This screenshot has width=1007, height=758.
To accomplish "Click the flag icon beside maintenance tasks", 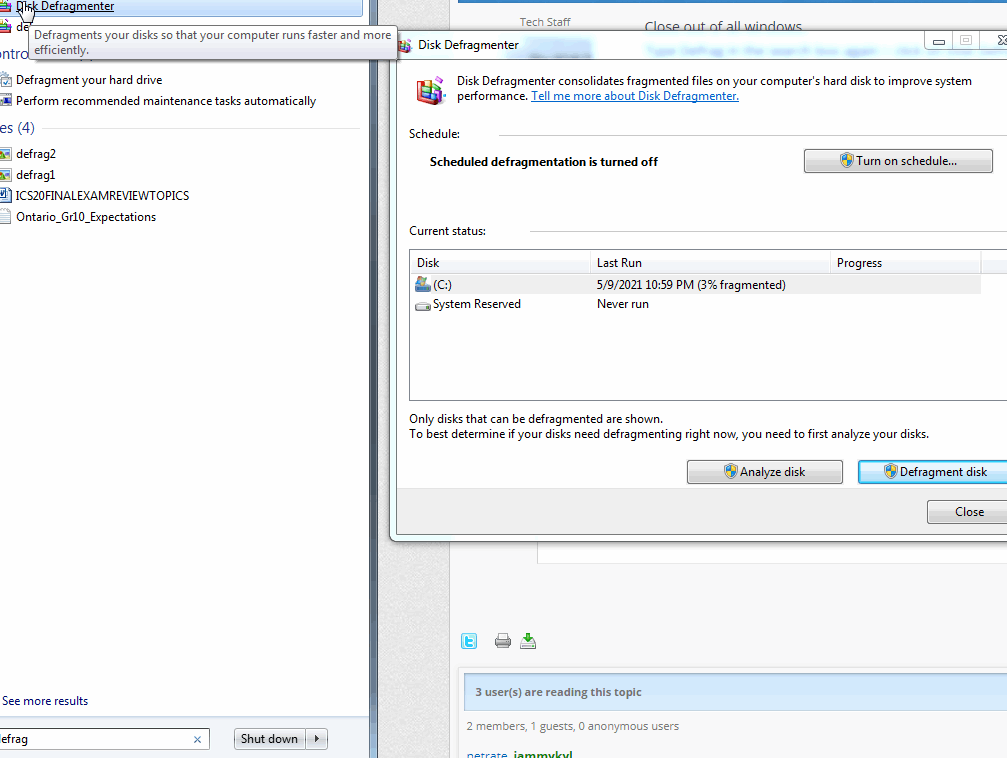I will (5, 100).
